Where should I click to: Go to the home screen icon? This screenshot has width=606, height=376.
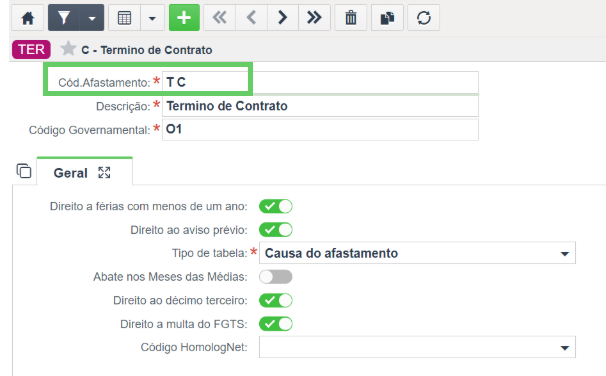[x=27, y=18]
